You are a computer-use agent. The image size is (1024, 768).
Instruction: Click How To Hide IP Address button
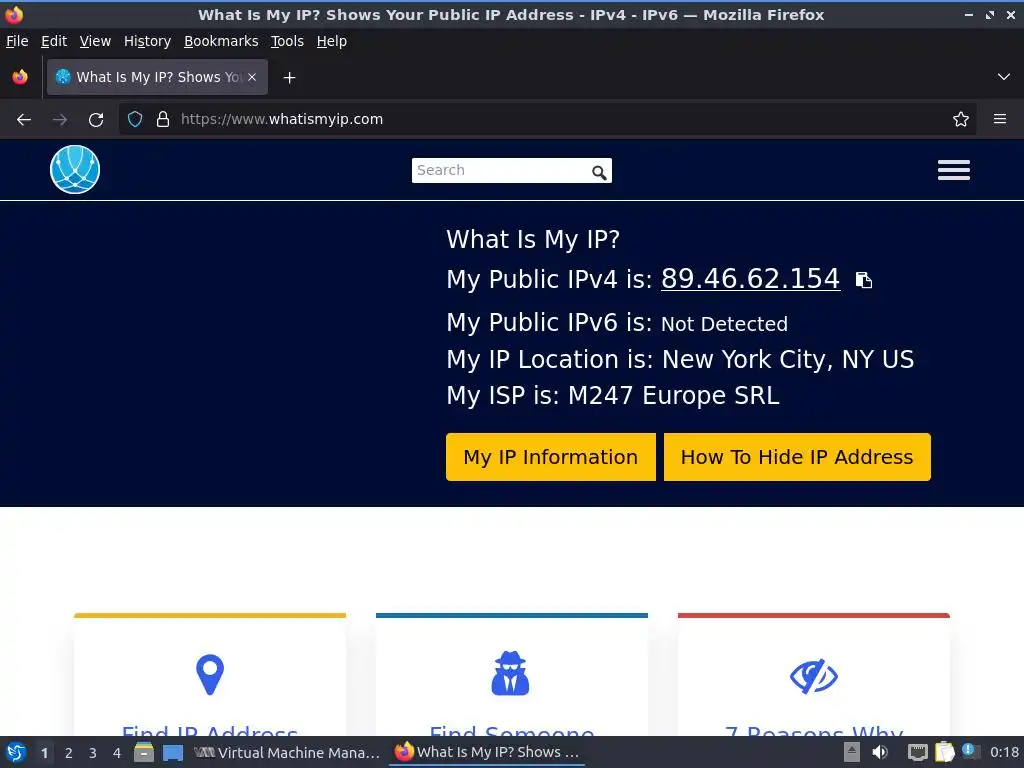click(x=797, y=457)
